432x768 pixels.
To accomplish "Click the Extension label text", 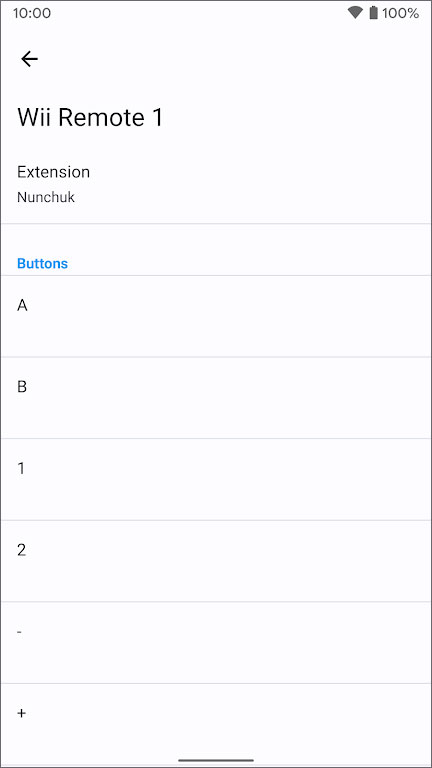I will [x=53, y=172].
